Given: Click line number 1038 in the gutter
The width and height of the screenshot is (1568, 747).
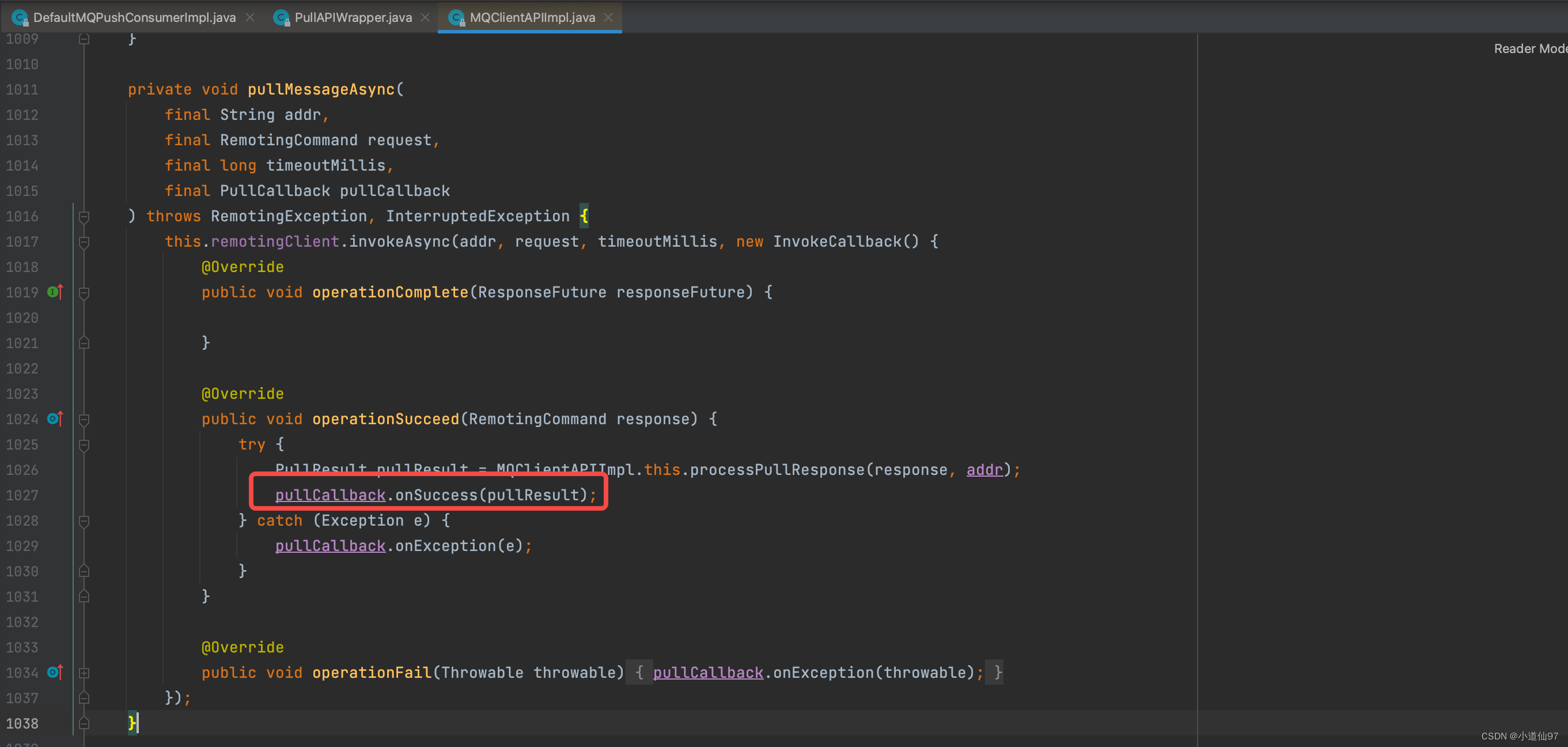Looking at the screenshot, I should pyautogui.click(x=22, y=723).
